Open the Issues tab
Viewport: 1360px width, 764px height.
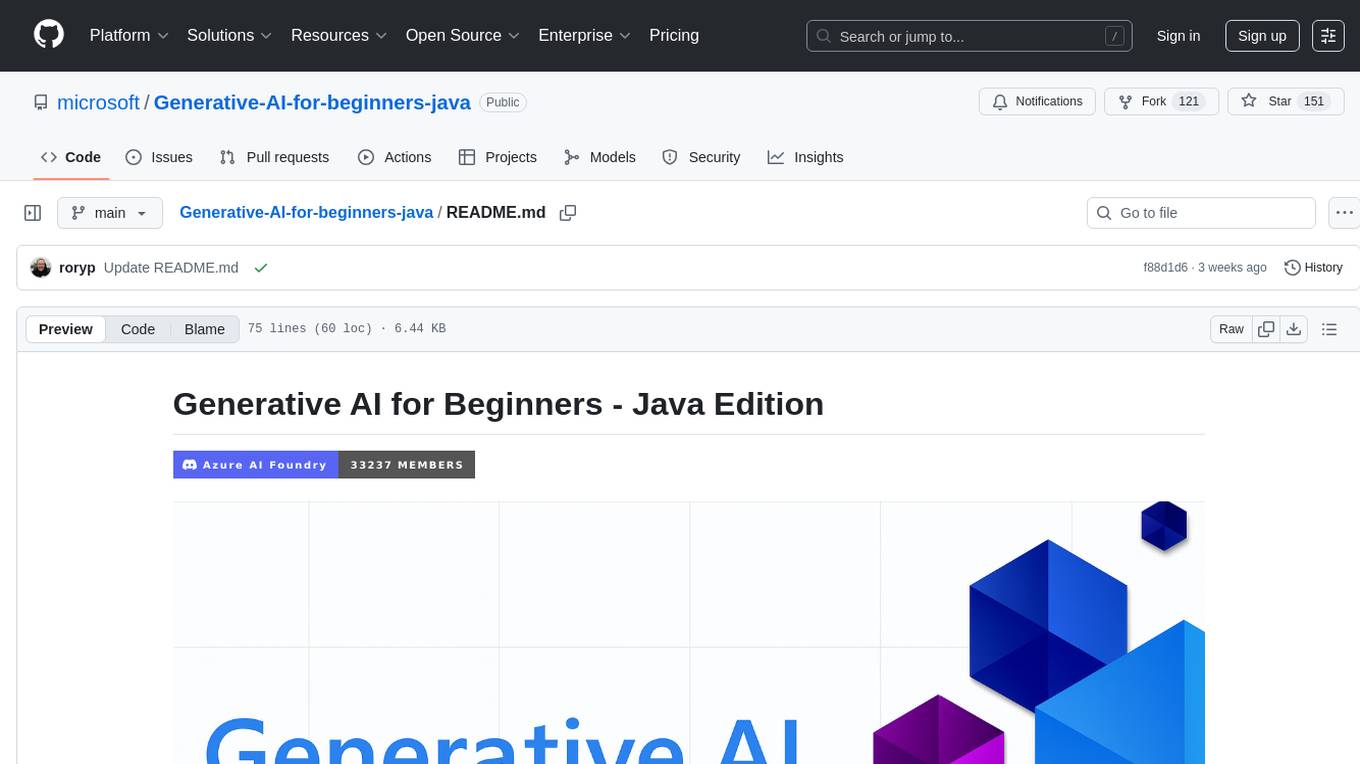pos(159,157)
